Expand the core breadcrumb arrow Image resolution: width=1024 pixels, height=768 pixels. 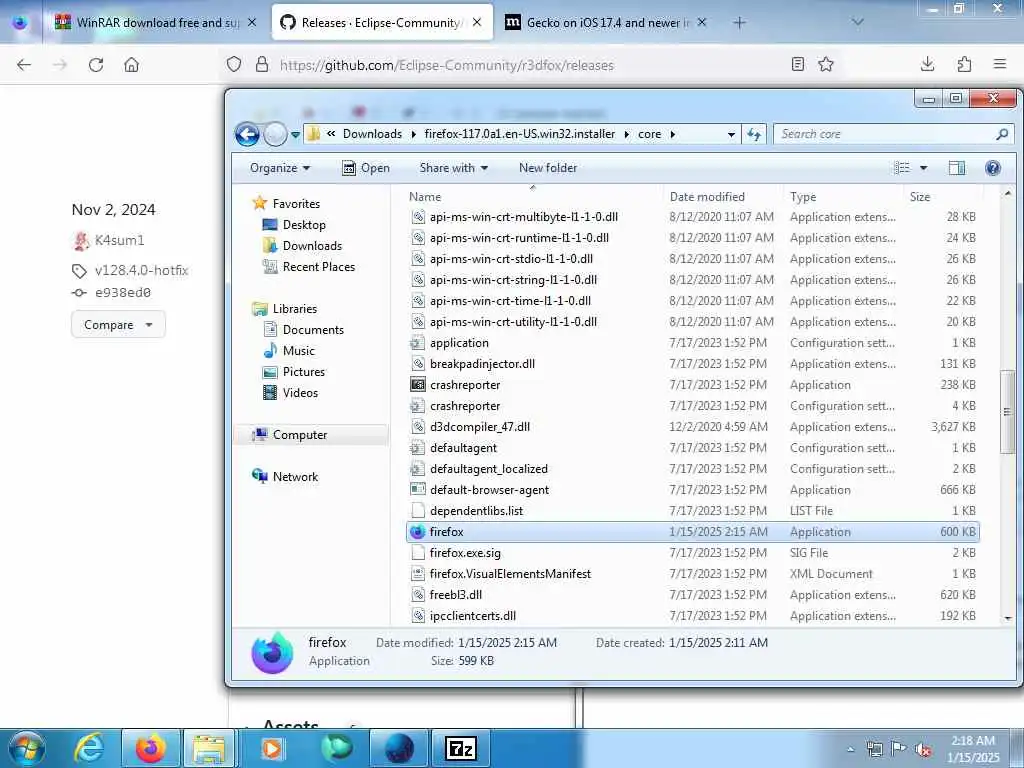tap(672, 134)
